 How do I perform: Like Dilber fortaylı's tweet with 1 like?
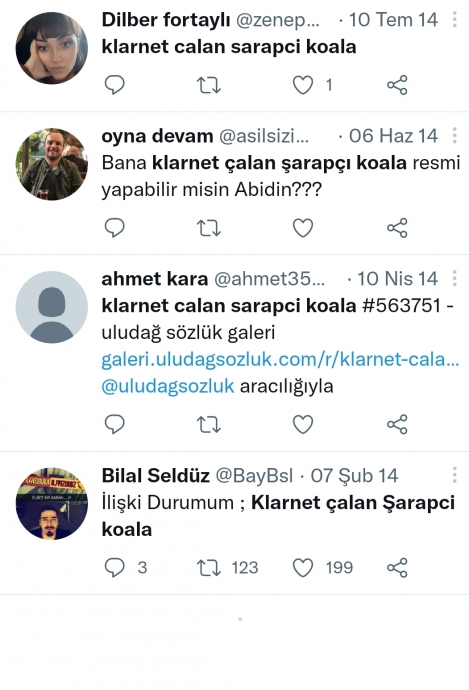pos(303,85)
